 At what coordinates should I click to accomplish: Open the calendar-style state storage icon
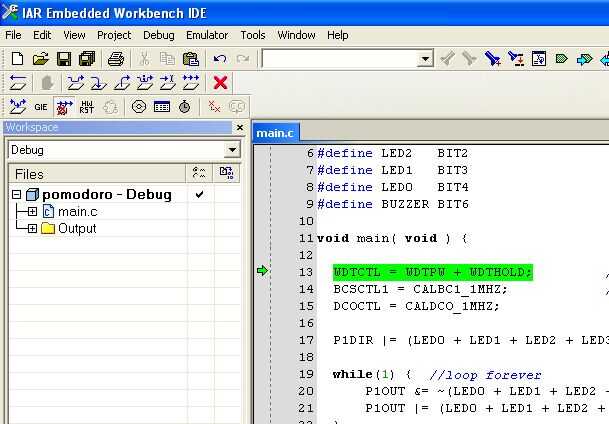[x=162, y=107]
